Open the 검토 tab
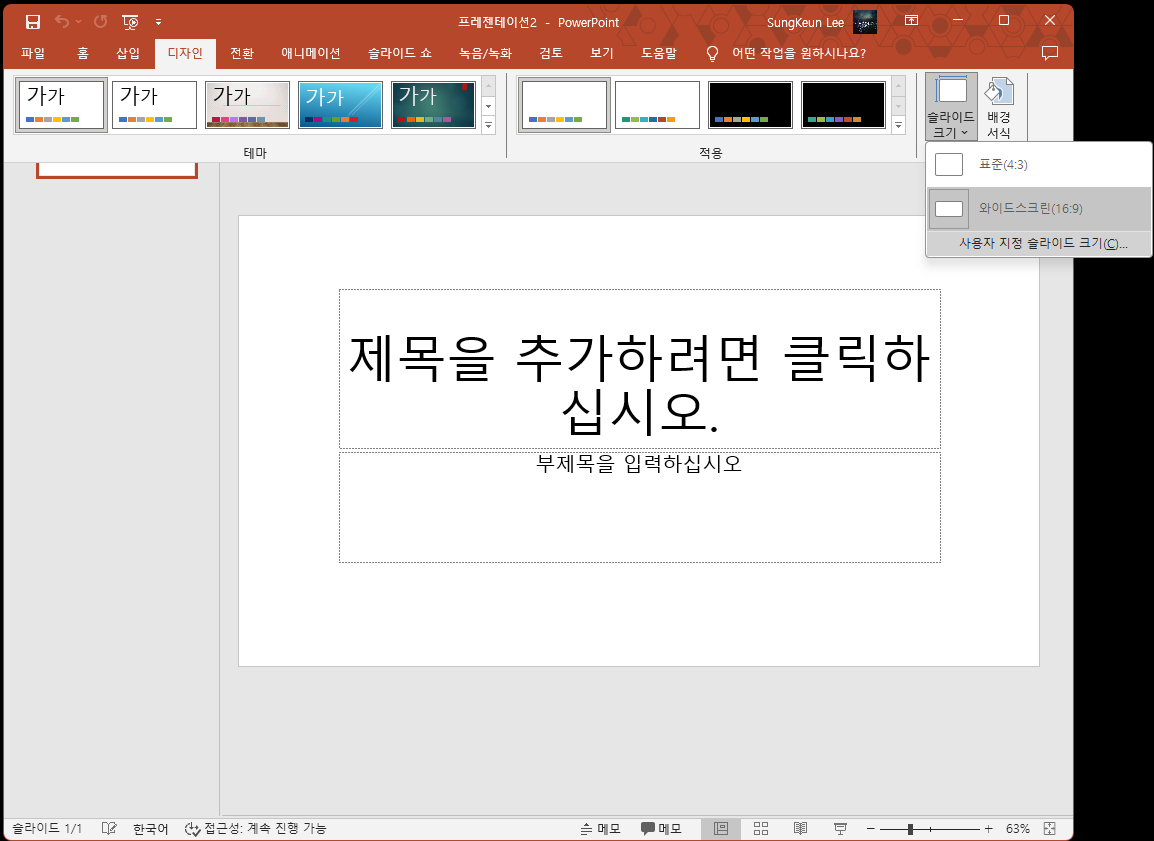The height and width of the screenshot is (841, 1154). (x=551, y=53)
